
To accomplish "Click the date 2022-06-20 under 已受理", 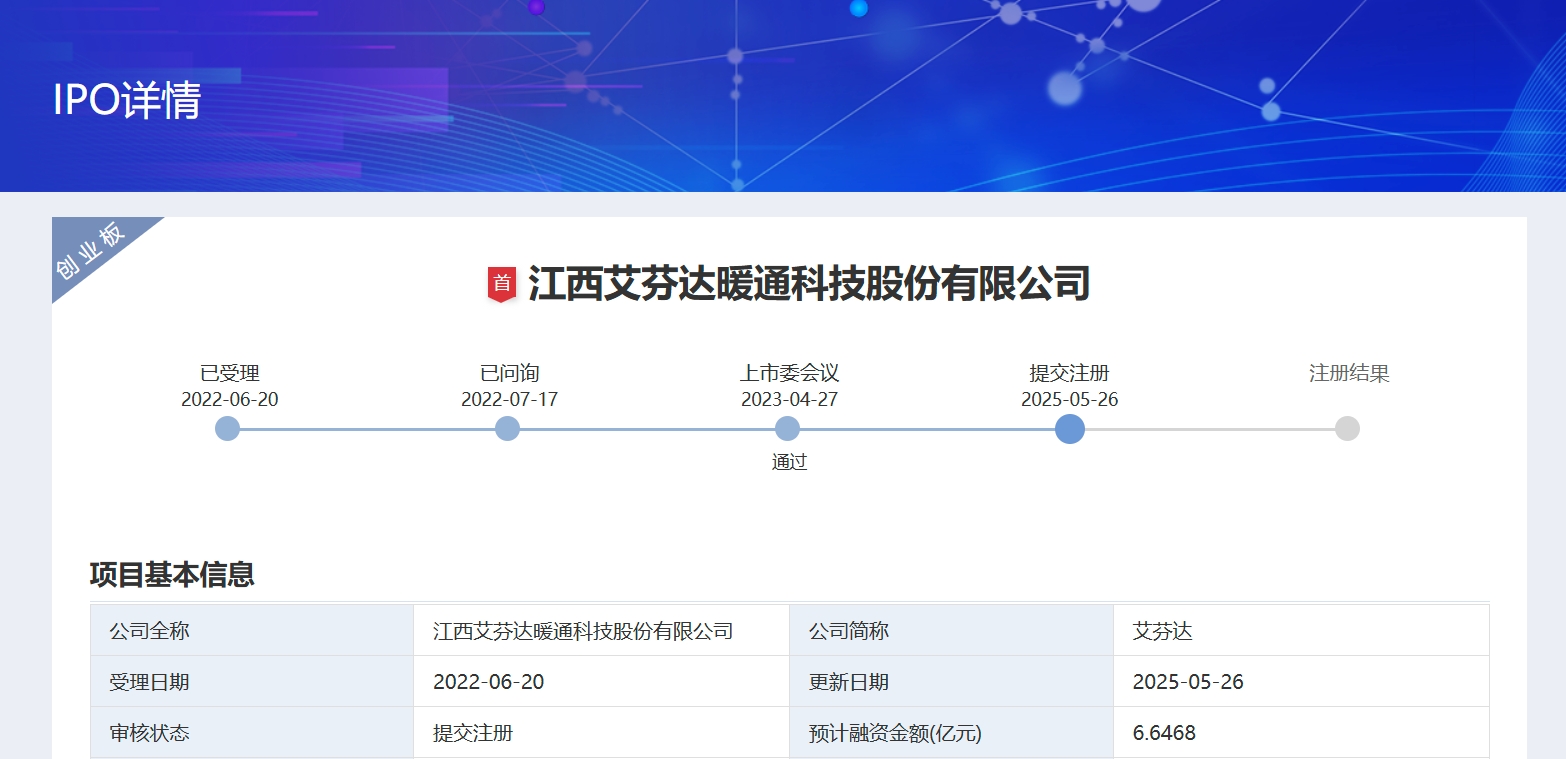I will (x=230, y=400).
